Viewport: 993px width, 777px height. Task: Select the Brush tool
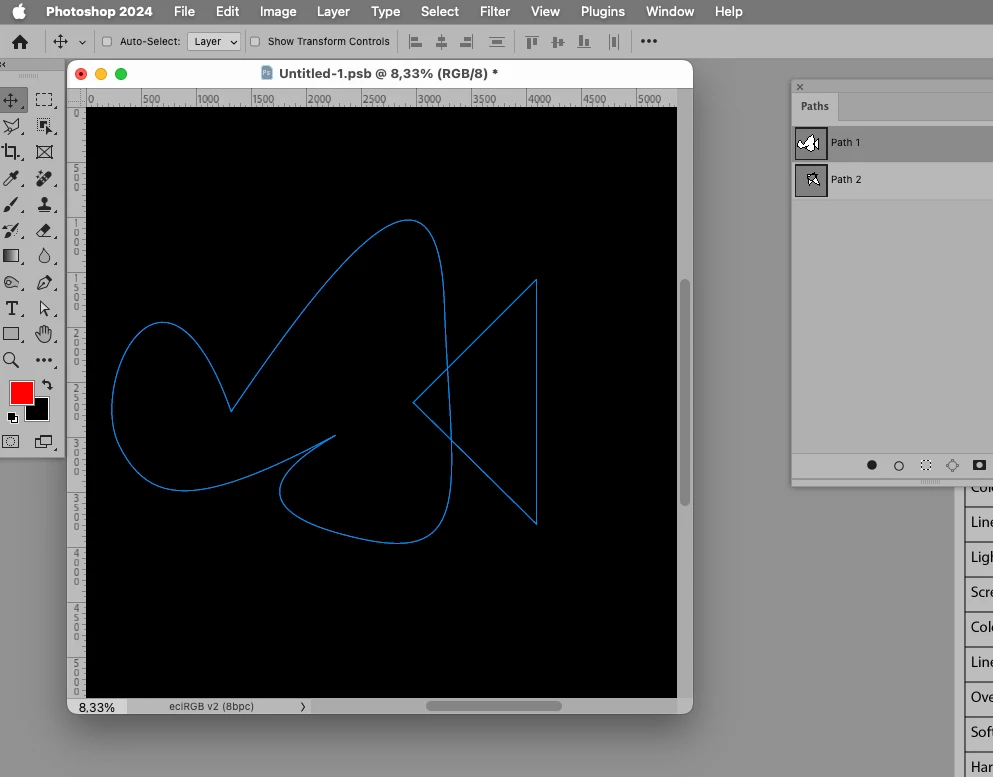pos(11,205)
